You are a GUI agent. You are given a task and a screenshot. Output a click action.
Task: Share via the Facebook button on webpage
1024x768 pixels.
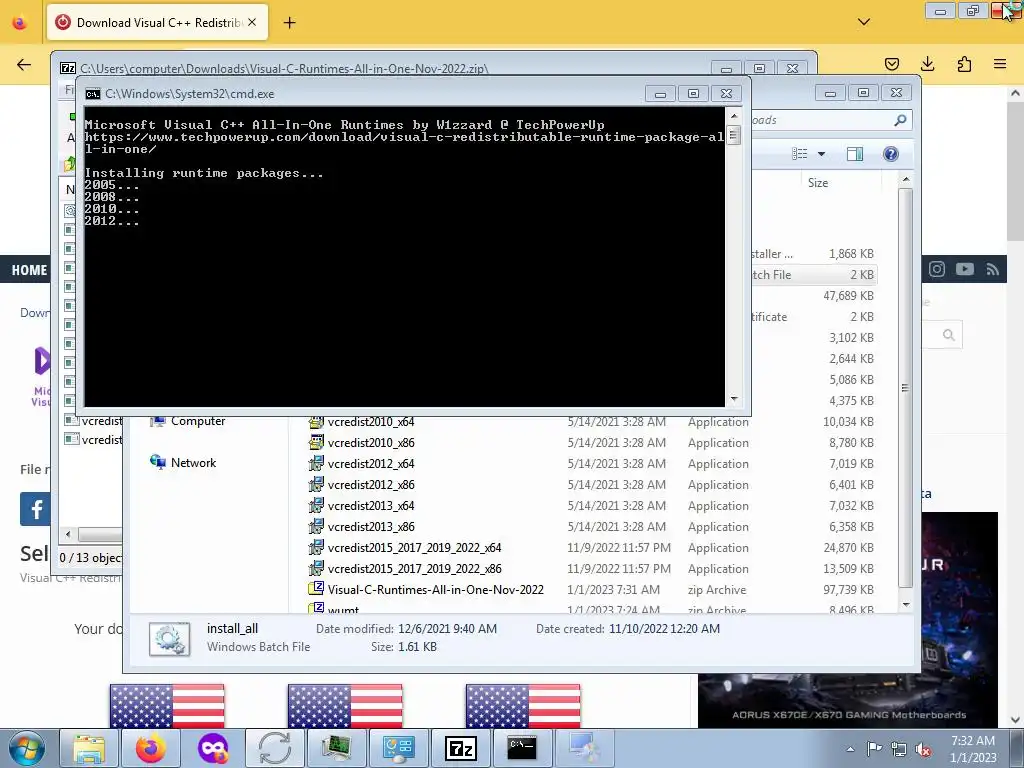(35, 509)
